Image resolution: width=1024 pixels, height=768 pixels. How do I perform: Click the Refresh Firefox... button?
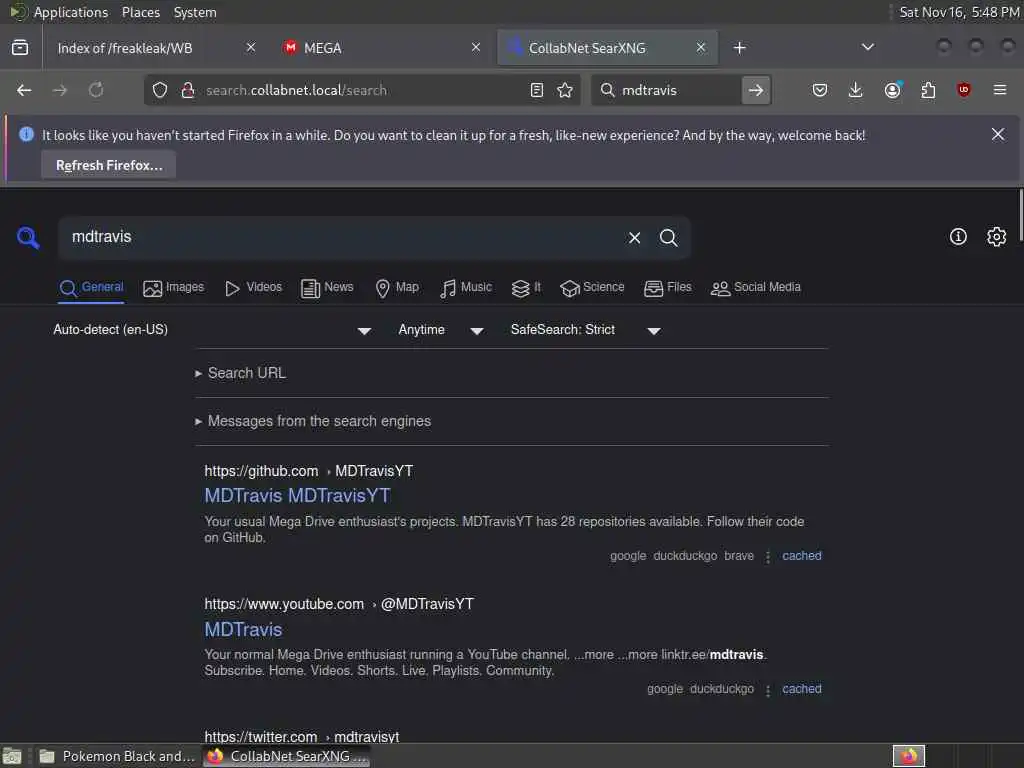(x=108, y=165)
